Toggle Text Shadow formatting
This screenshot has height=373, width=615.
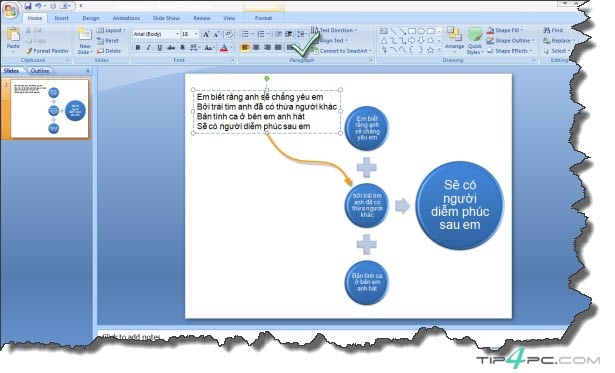point(182,47)
